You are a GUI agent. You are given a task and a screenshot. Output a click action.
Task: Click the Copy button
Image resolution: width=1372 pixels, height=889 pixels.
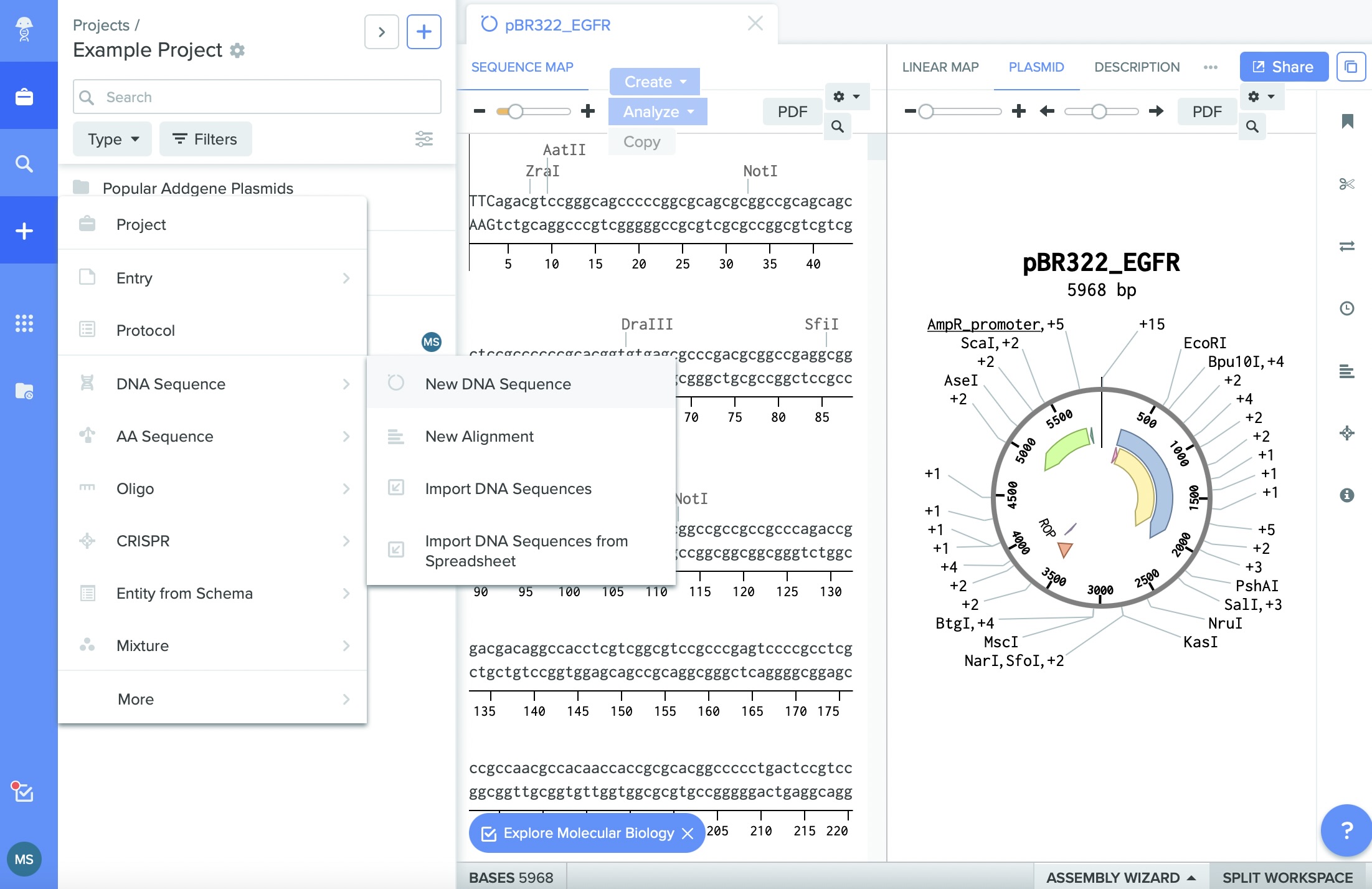pos(642,141)
